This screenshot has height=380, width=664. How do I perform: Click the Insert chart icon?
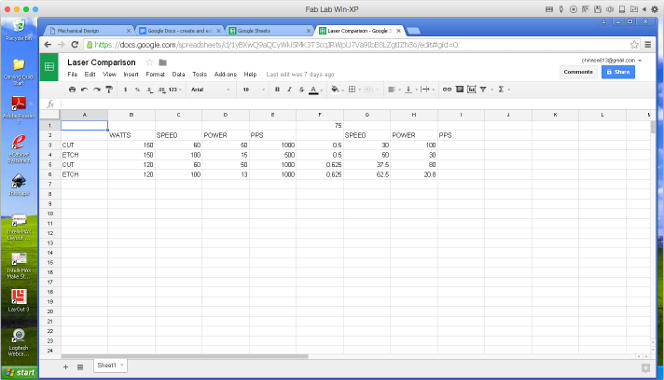click(471, 89)
